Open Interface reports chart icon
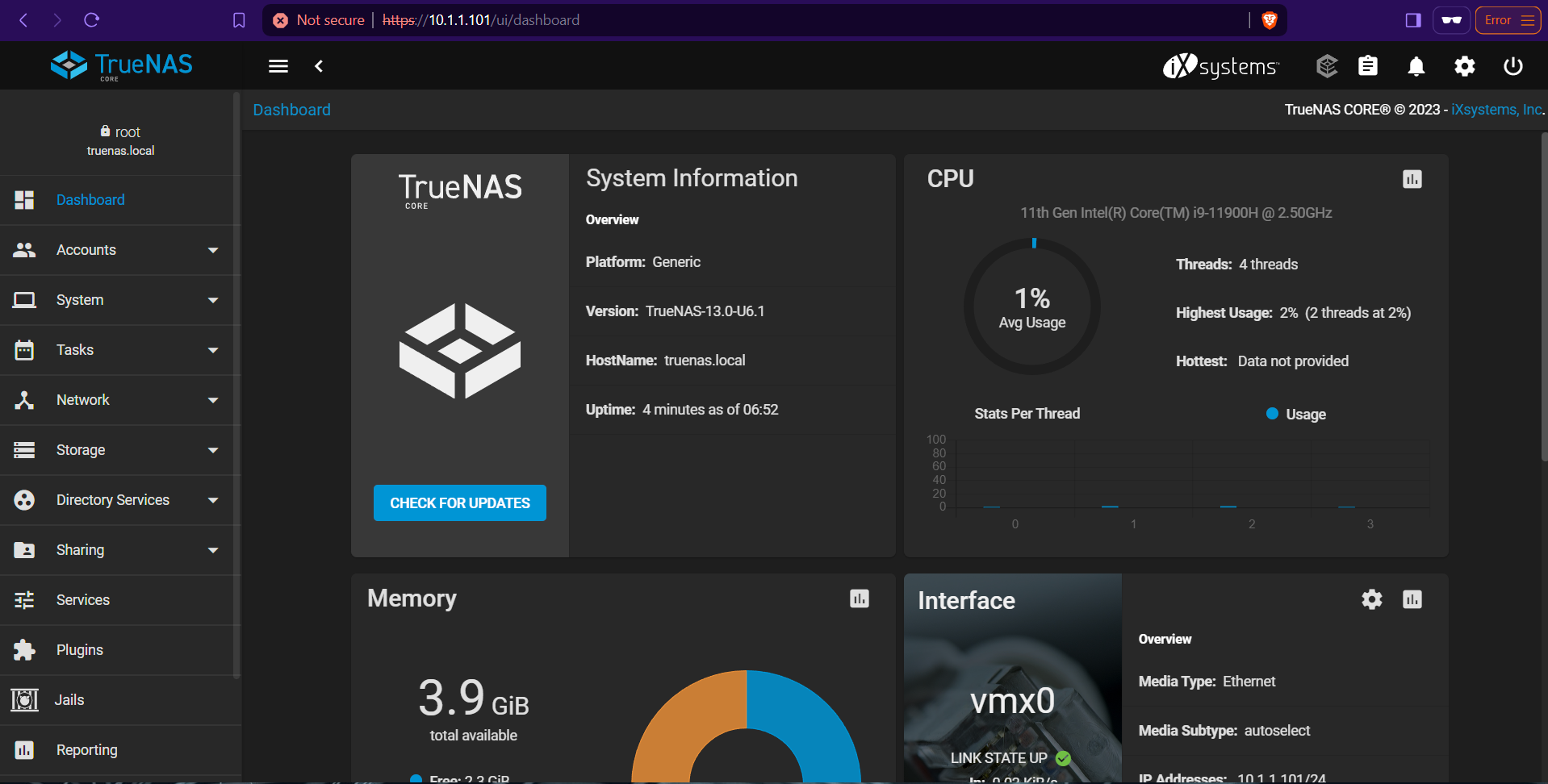Viewport: 1548px width, 784px height. [1412, 599]
